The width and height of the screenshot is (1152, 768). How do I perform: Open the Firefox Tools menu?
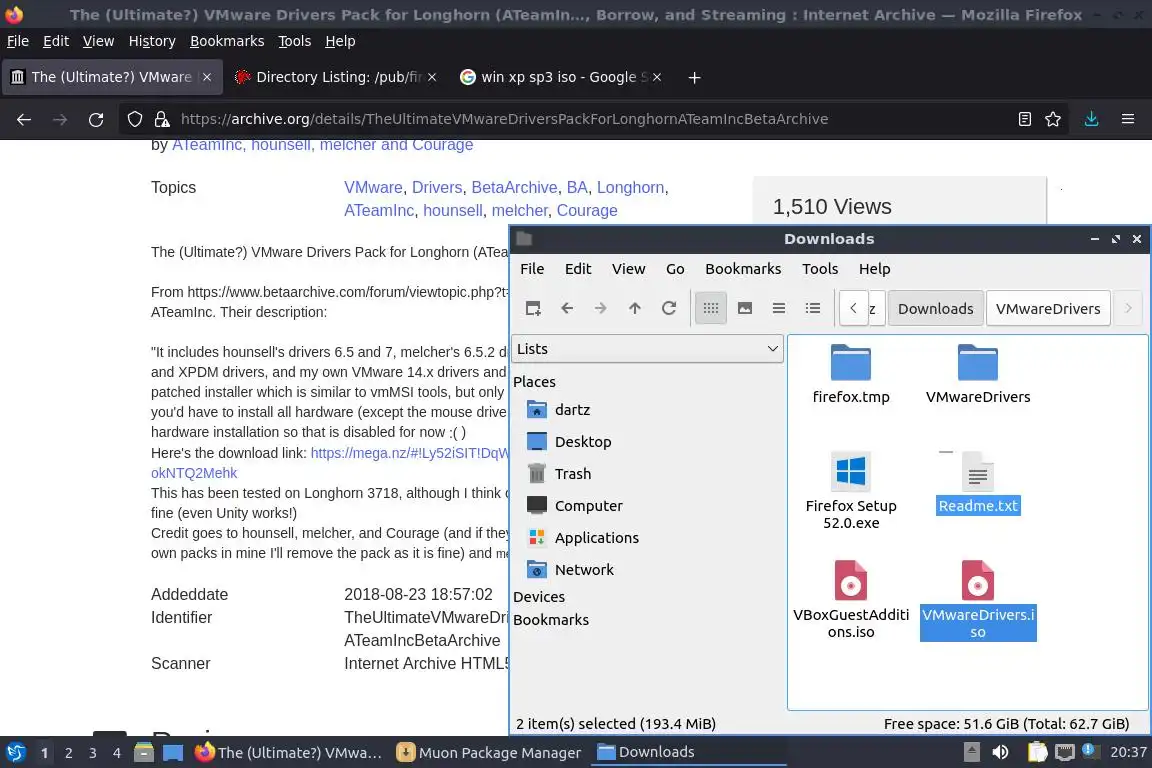coord(295,41)
